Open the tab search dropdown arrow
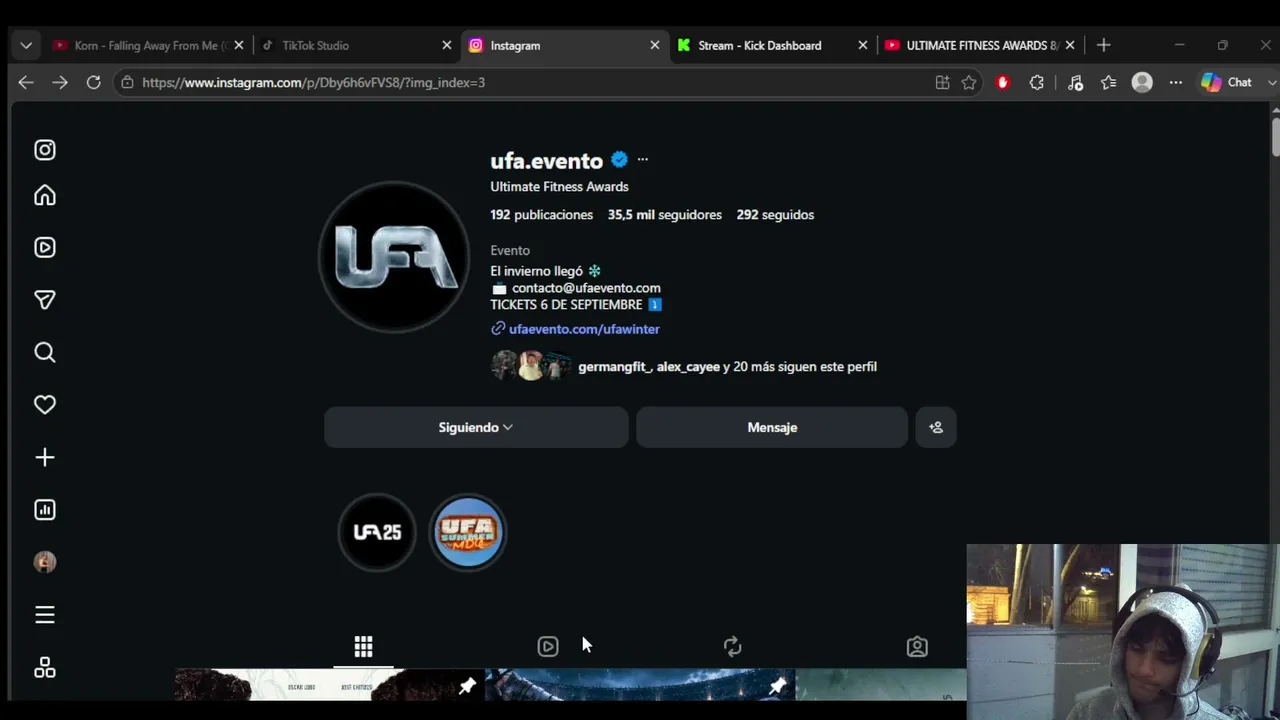The image size is (1280, 720). 26,45
